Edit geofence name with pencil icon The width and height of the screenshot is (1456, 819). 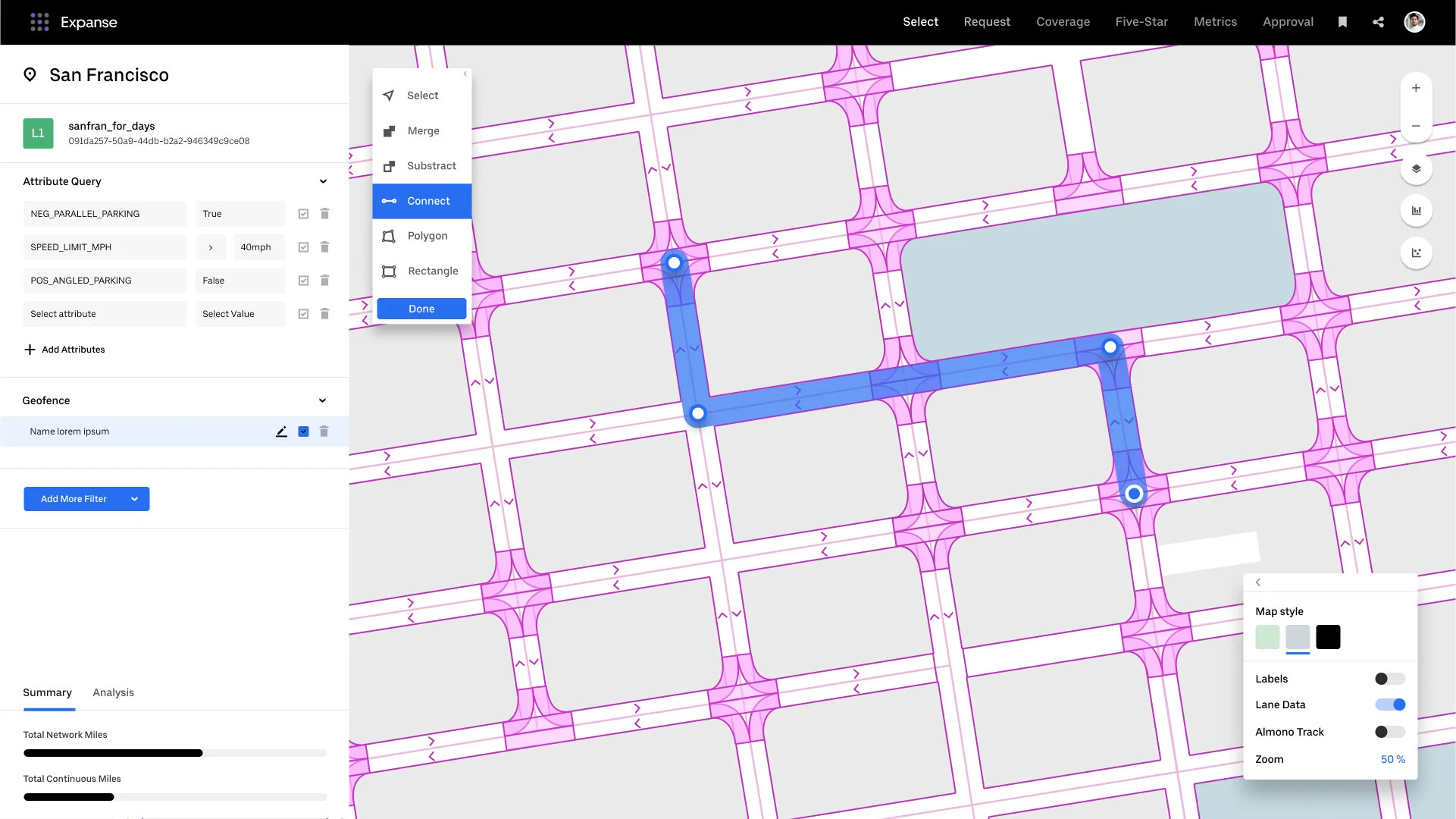(x=281, y=431)
